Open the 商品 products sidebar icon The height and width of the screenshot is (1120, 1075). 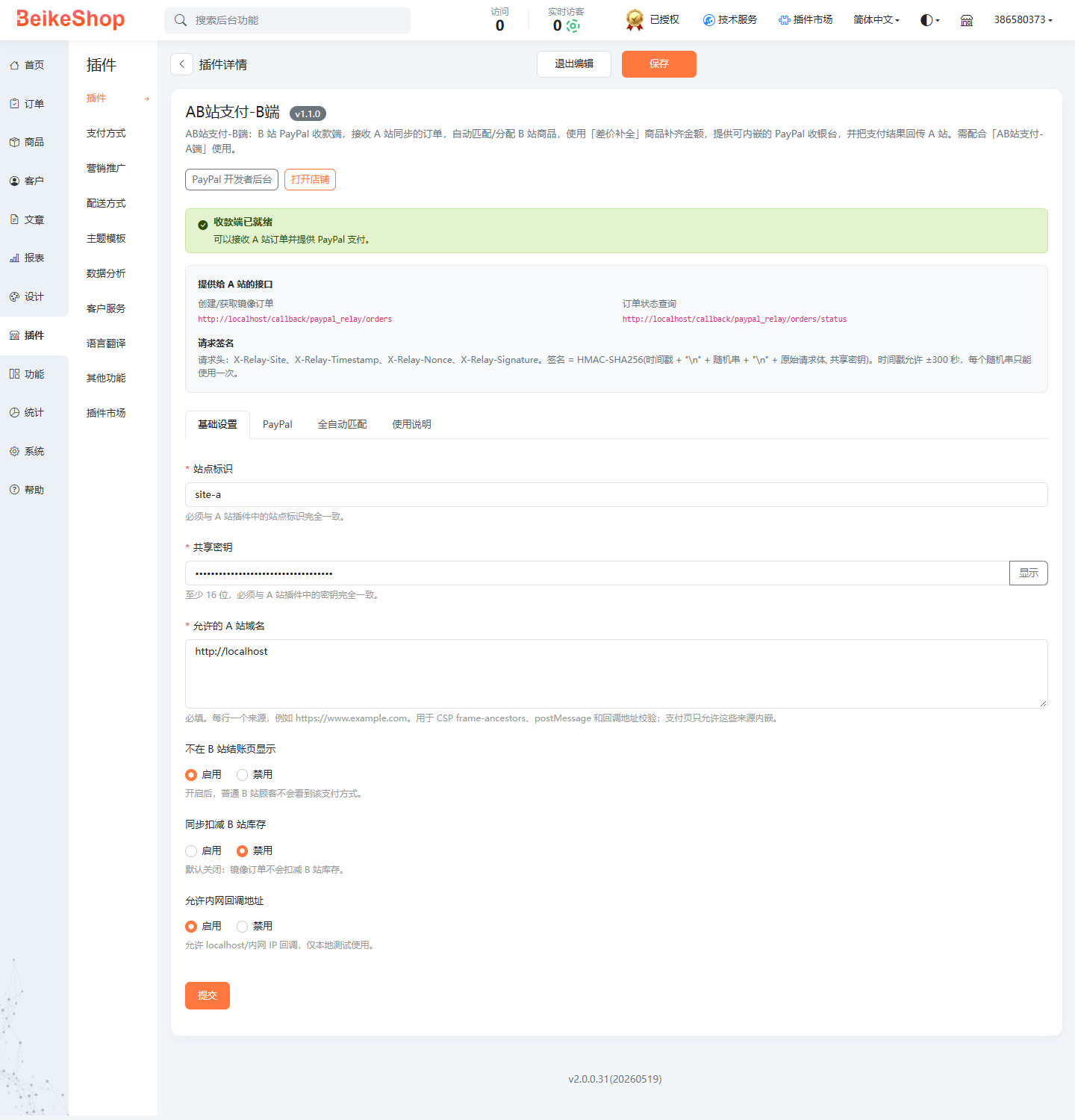click(14, 143)
